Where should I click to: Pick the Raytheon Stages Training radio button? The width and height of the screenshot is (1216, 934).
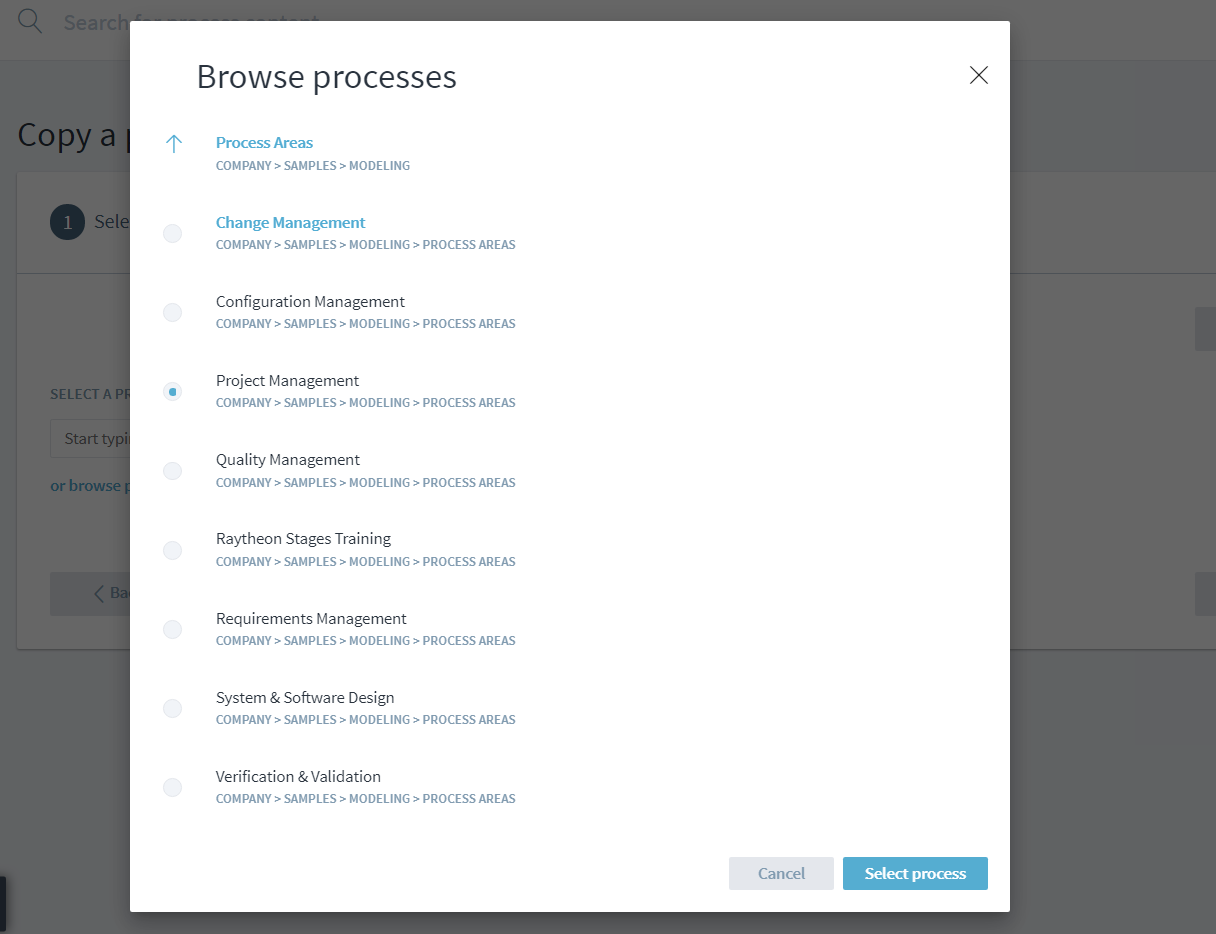173,550
